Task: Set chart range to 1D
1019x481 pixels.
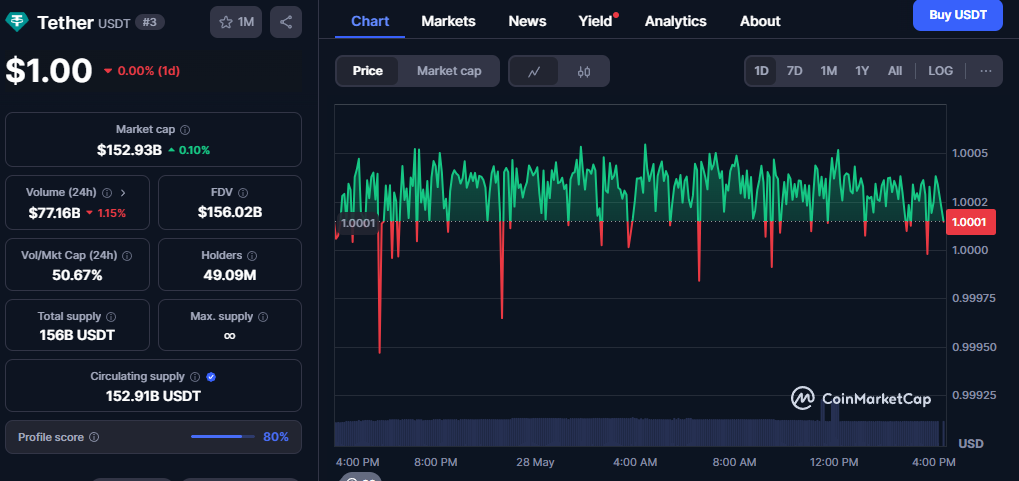Action: [x=761, y=71]
